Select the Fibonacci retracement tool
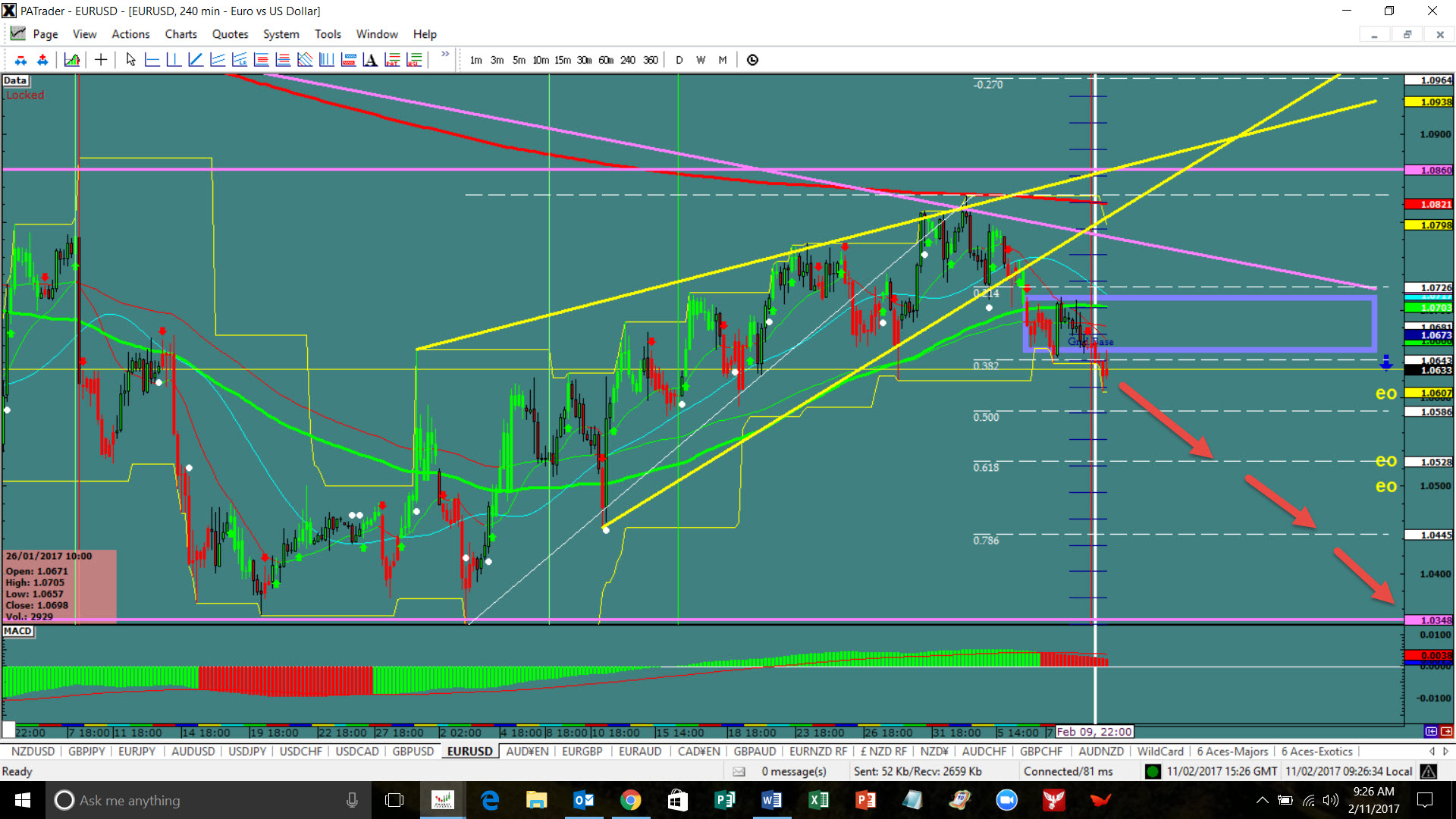 [261, 60]
